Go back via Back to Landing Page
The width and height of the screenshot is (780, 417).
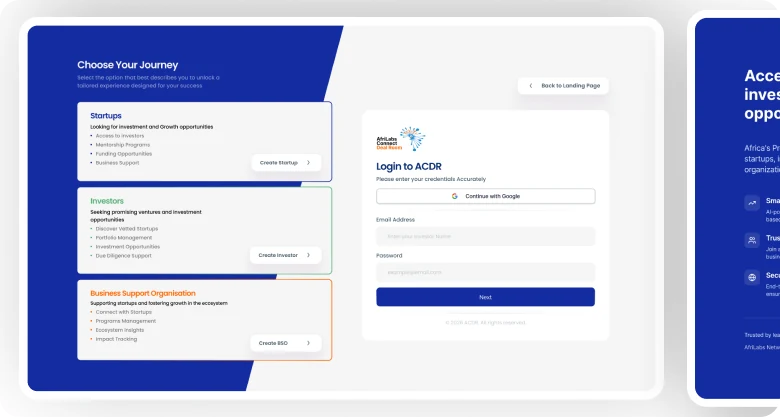[563, 86]
